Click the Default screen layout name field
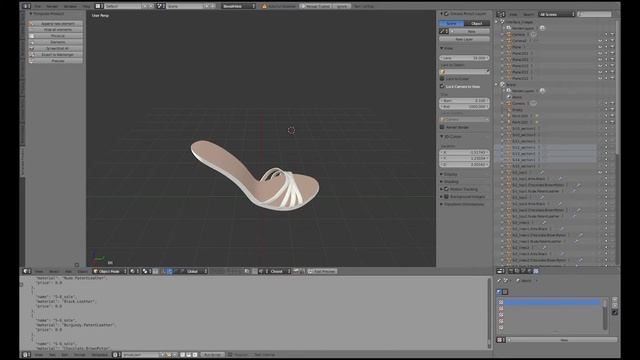 click(122, 6)
